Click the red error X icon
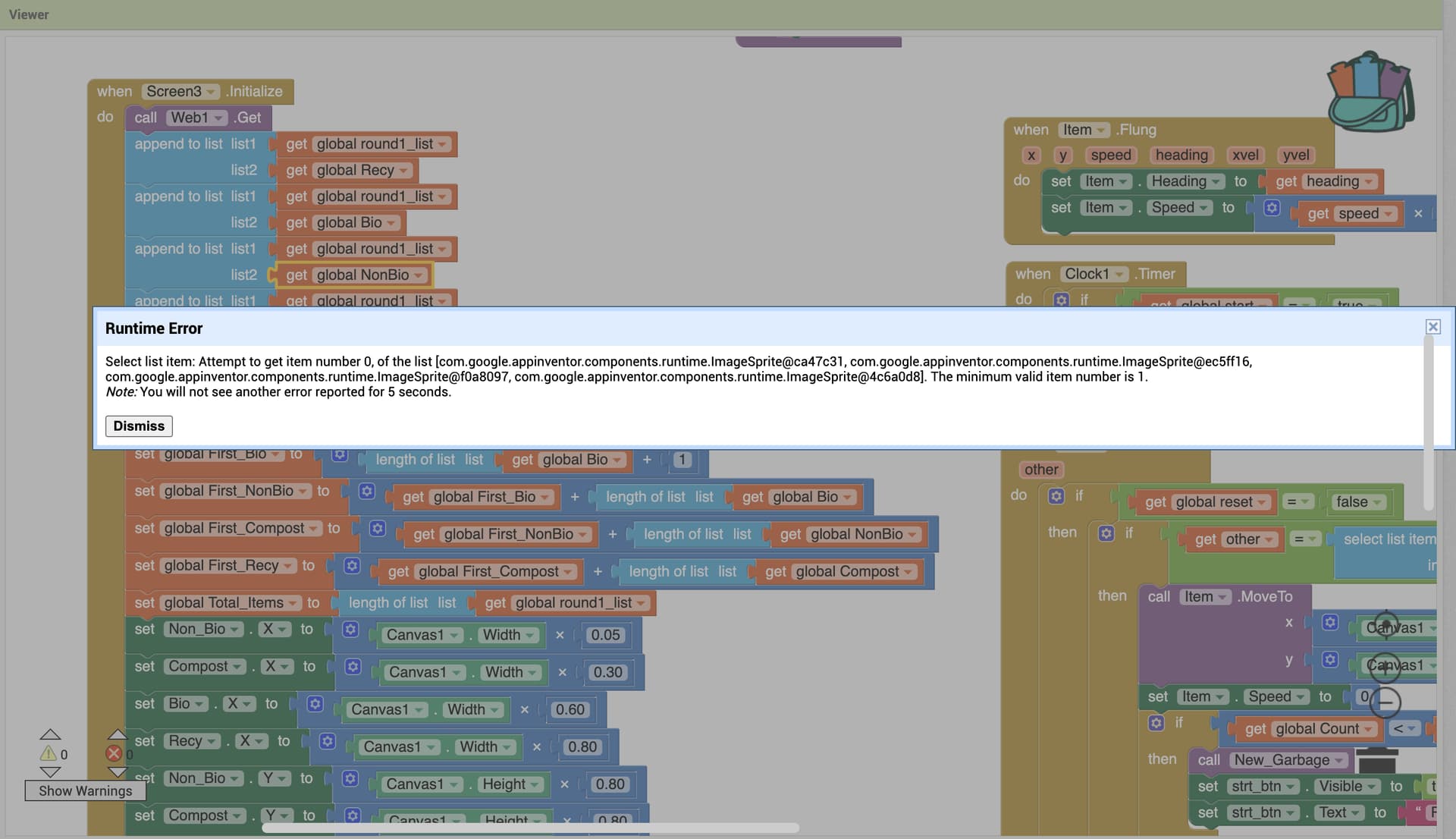The width and height of the screenshot is (1456, 839). click(x=114, y=753)
